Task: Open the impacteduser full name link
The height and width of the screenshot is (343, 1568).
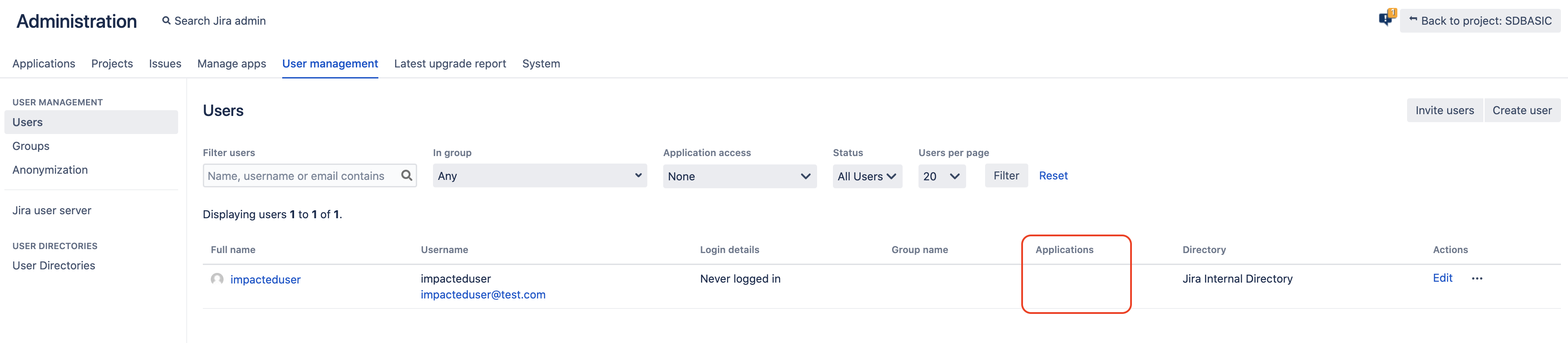Action: tap(265, 280)
